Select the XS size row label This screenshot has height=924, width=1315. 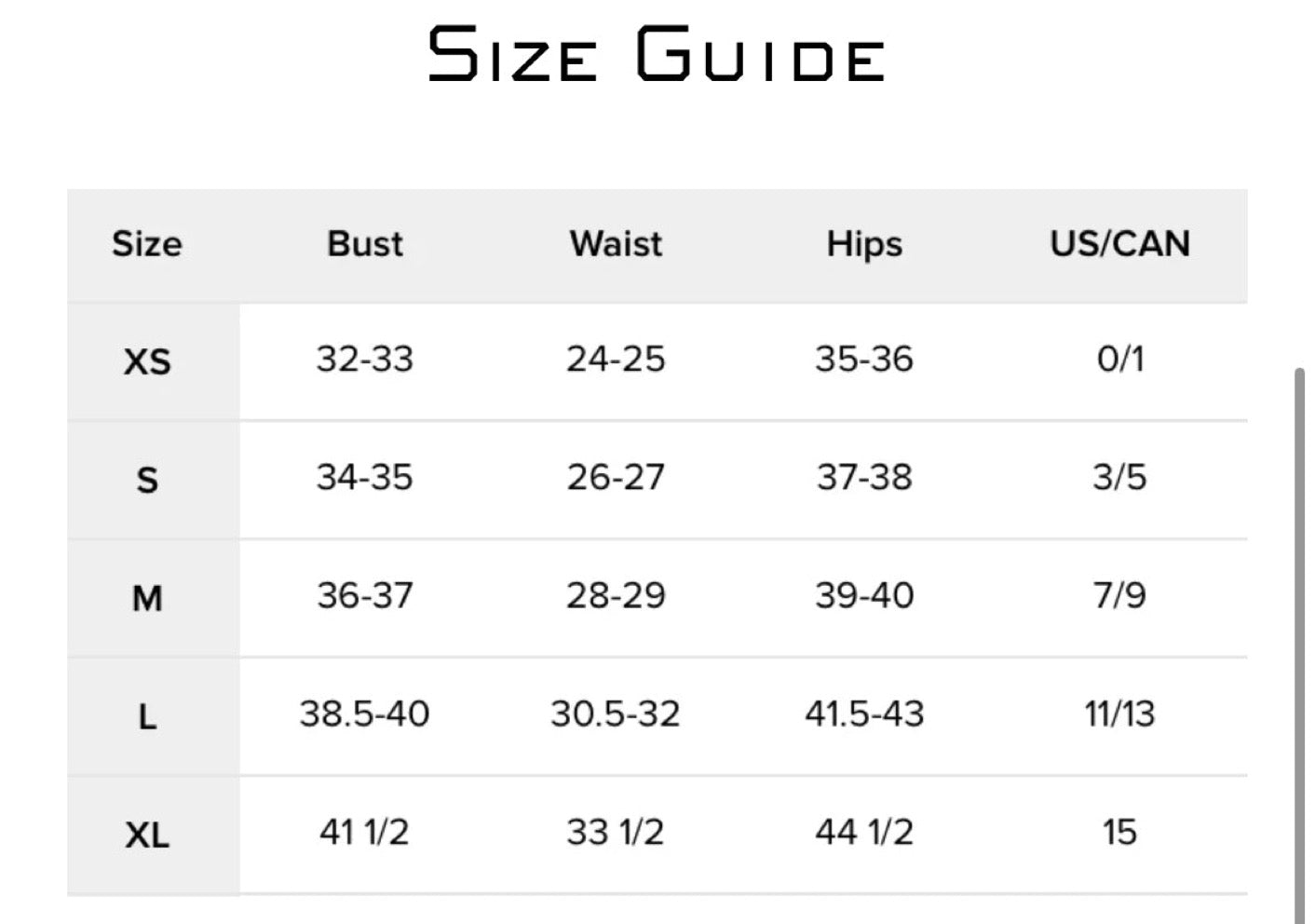[x=147, y=361]
